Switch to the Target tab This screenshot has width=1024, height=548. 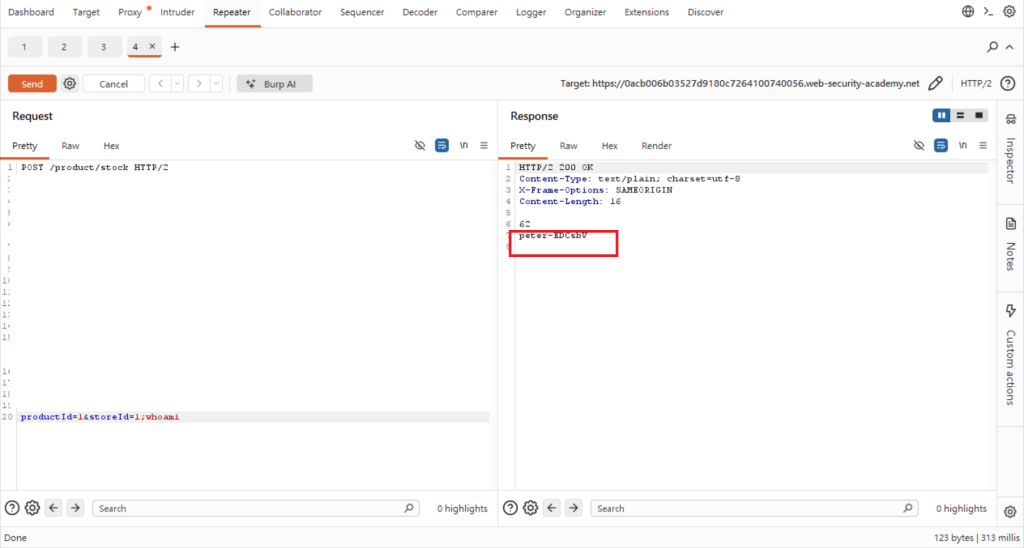point(86,12)
